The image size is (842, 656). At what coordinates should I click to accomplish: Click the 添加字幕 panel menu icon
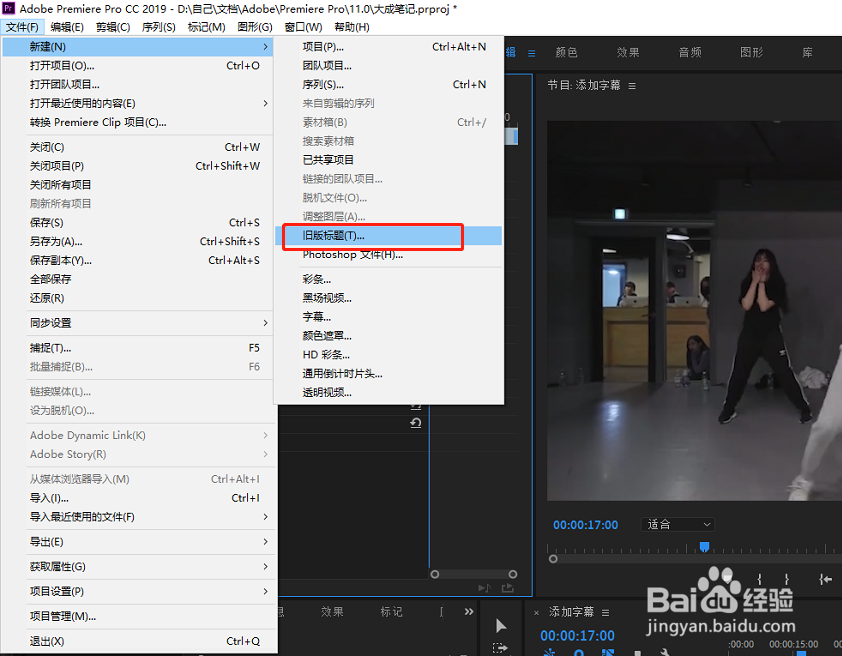click(x=605, y=613)
